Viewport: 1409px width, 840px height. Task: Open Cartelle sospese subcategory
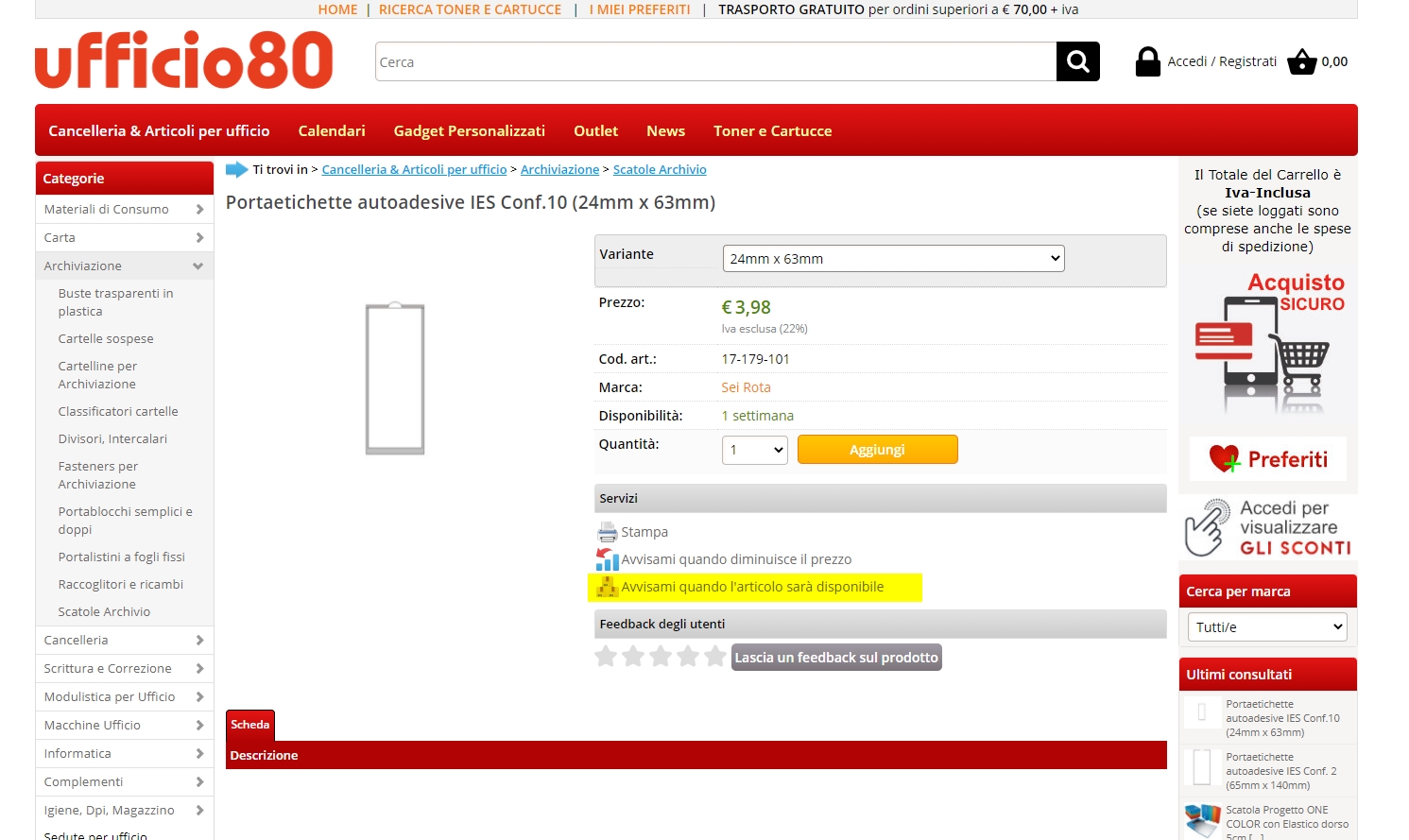click(106, 339)
